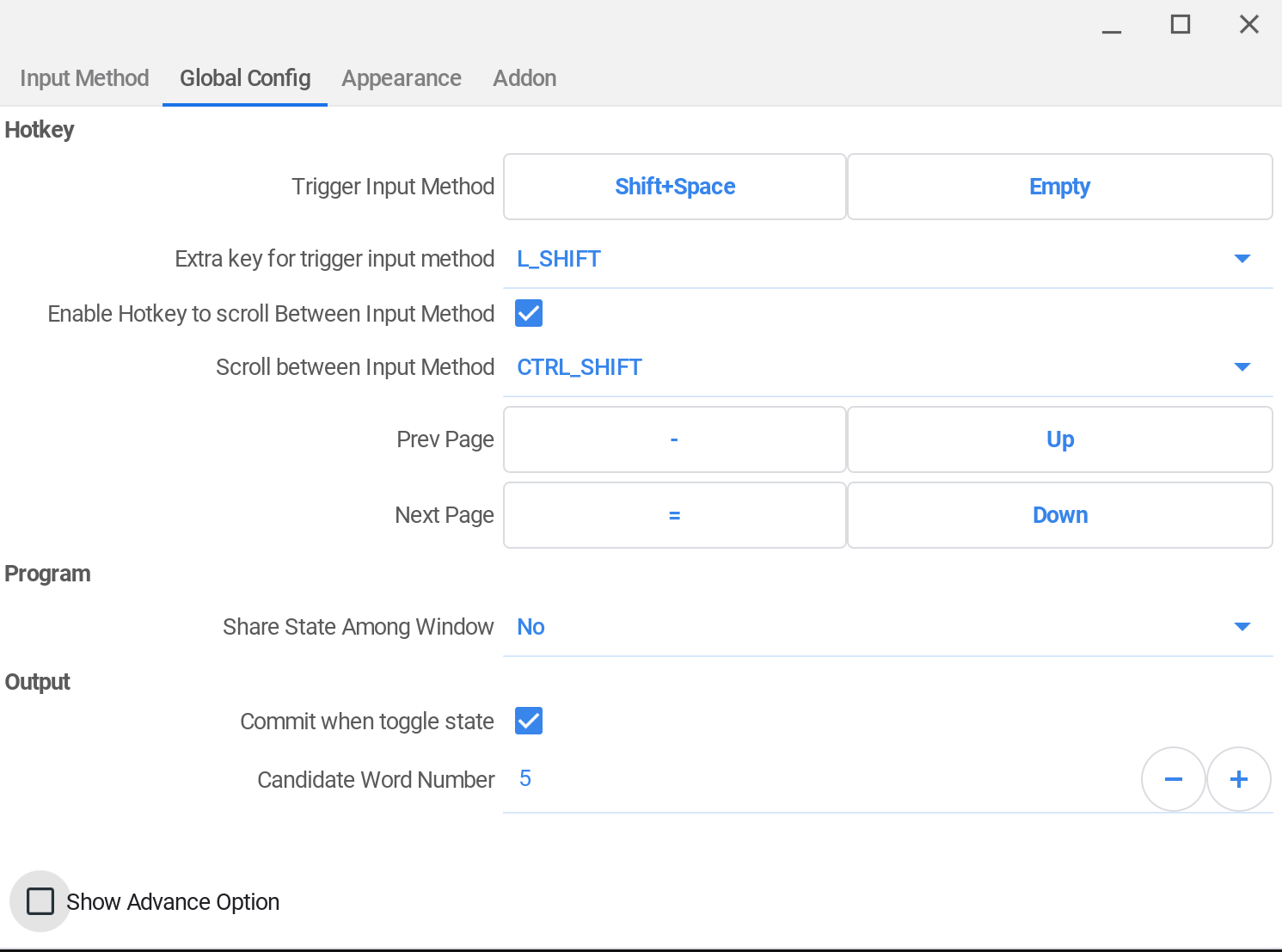Set the Empty second trigger hotkey

[1059, 187]
